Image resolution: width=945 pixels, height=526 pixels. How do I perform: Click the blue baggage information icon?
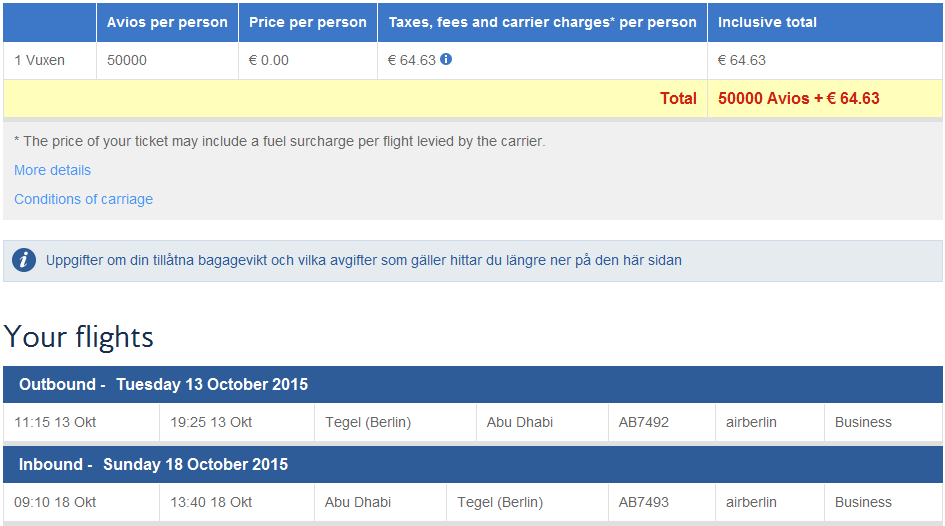pyautogui.click(x=24, y=261)
